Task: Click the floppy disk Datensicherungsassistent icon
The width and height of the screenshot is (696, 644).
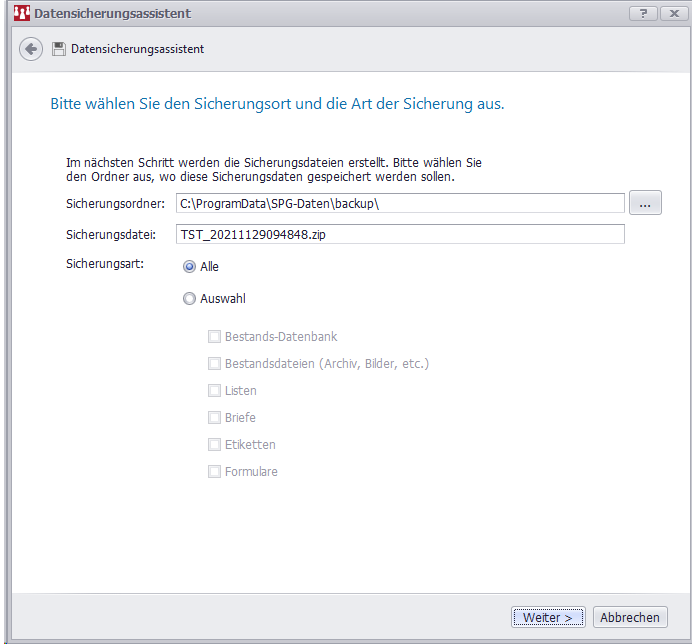Action: tap(59, 49)
